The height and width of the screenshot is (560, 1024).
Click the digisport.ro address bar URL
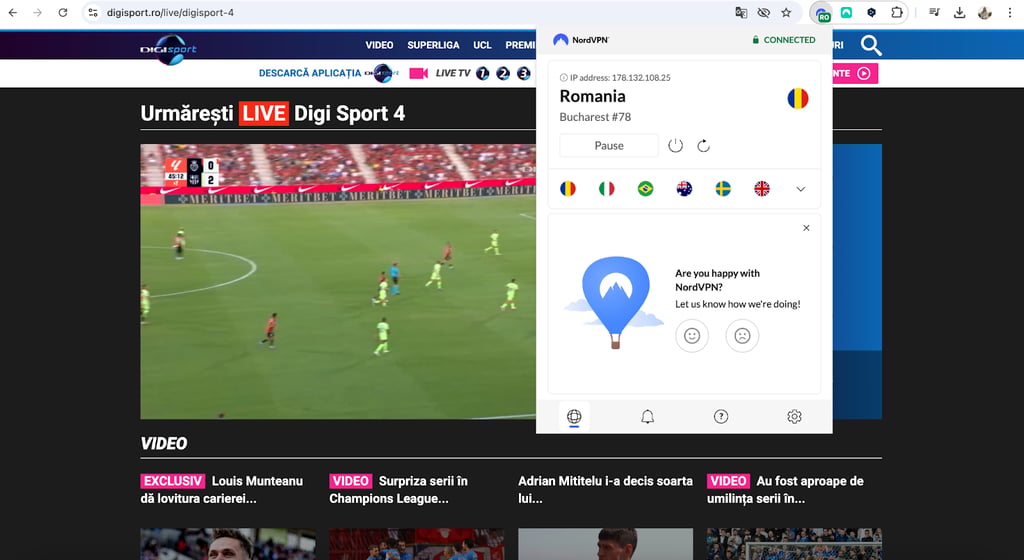(170, 12)
